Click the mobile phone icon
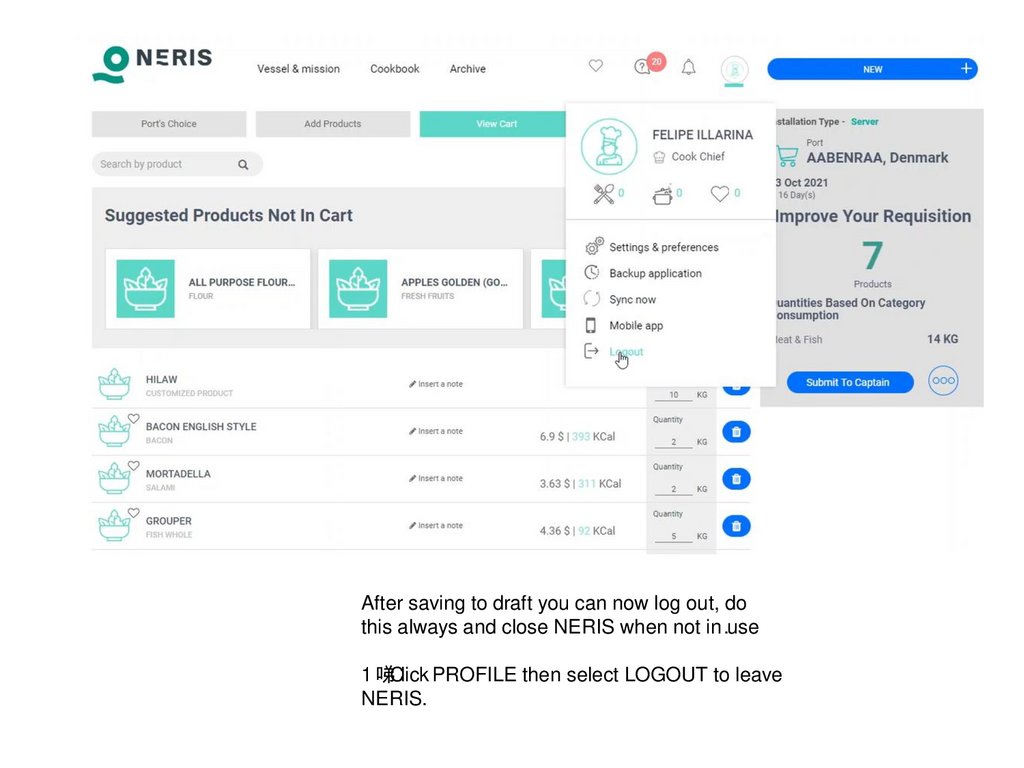 pyautogui.click(x=590, y=325)
